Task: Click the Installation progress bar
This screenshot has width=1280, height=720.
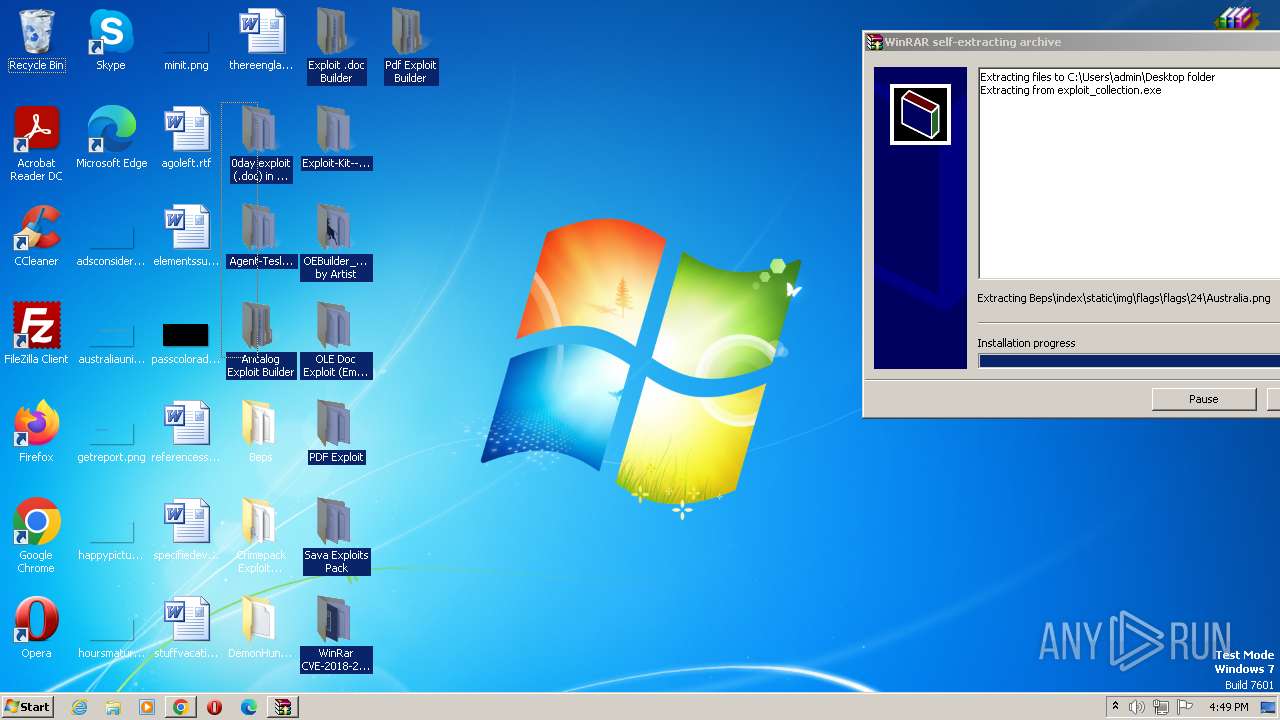Action: click(1129, 361)
